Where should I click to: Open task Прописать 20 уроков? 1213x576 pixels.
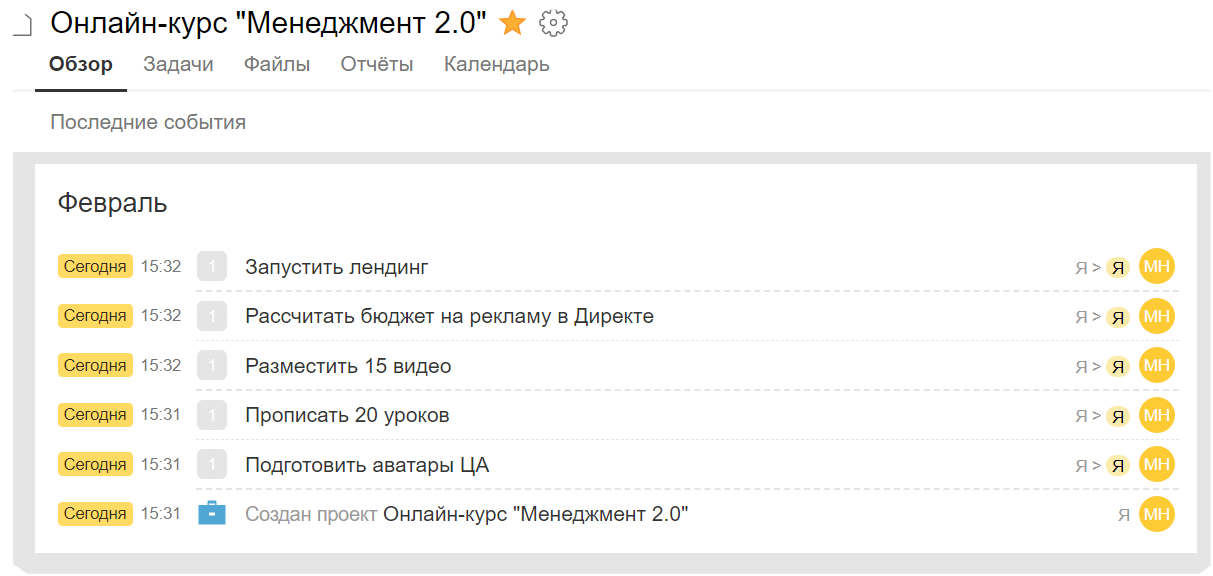click(347, 415)
